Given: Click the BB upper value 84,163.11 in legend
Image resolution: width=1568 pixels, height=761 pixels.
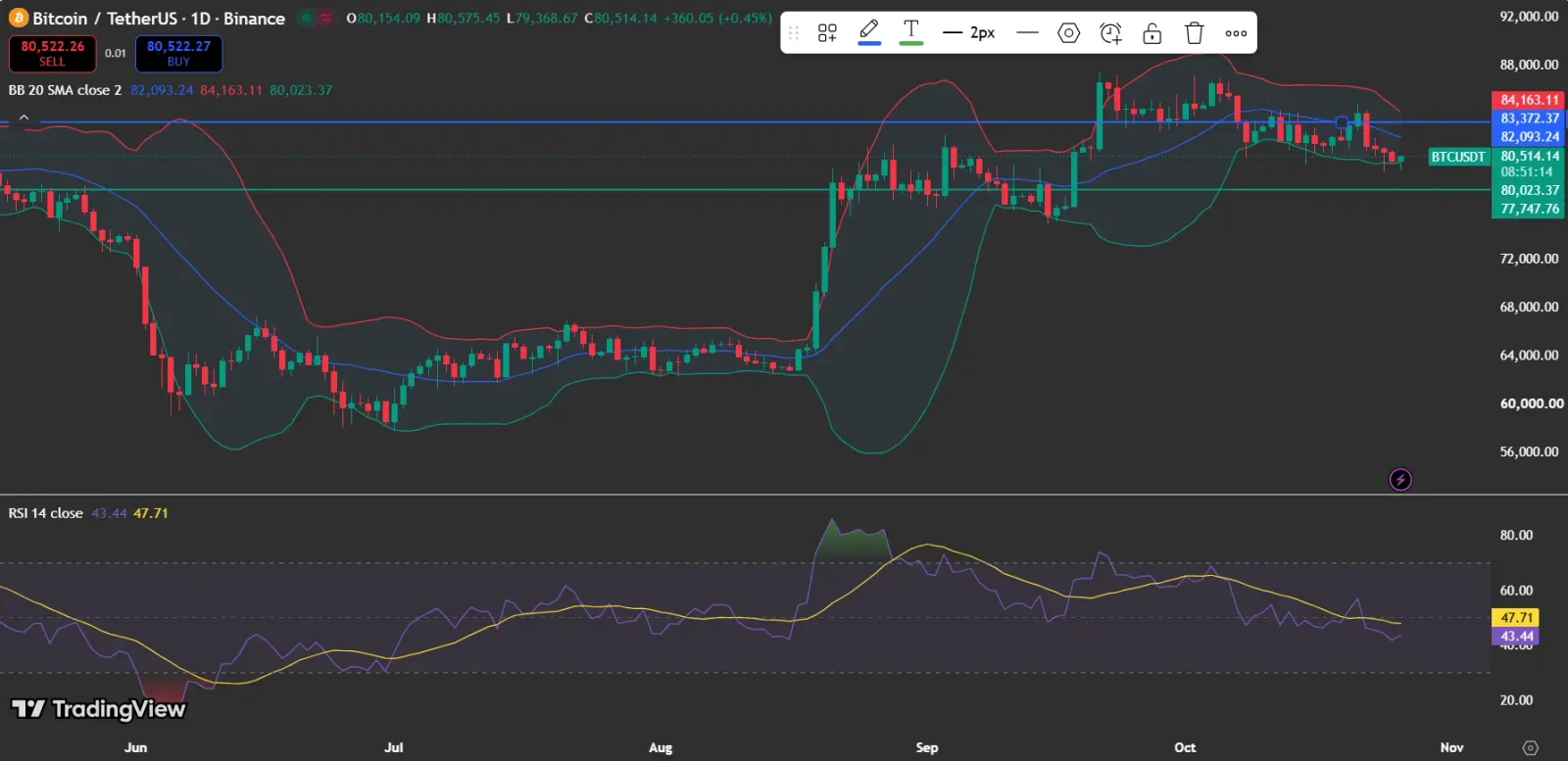Looking at the screenshot, I should [x=231, y=90].
